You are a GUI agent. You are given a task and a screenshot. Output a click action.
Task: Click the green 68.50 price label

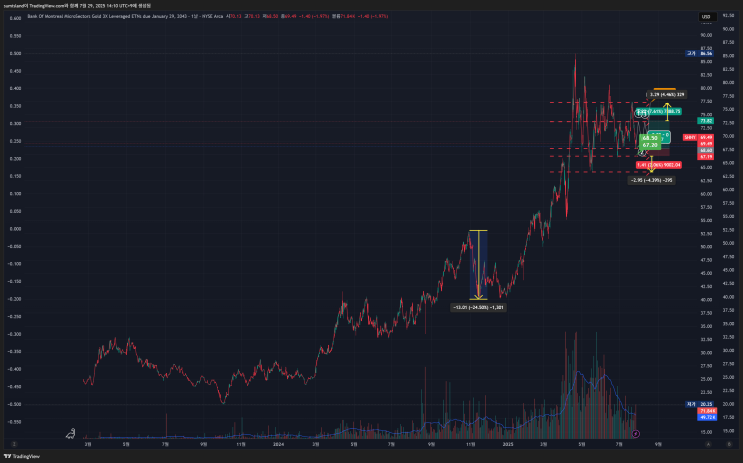[650, 138]
